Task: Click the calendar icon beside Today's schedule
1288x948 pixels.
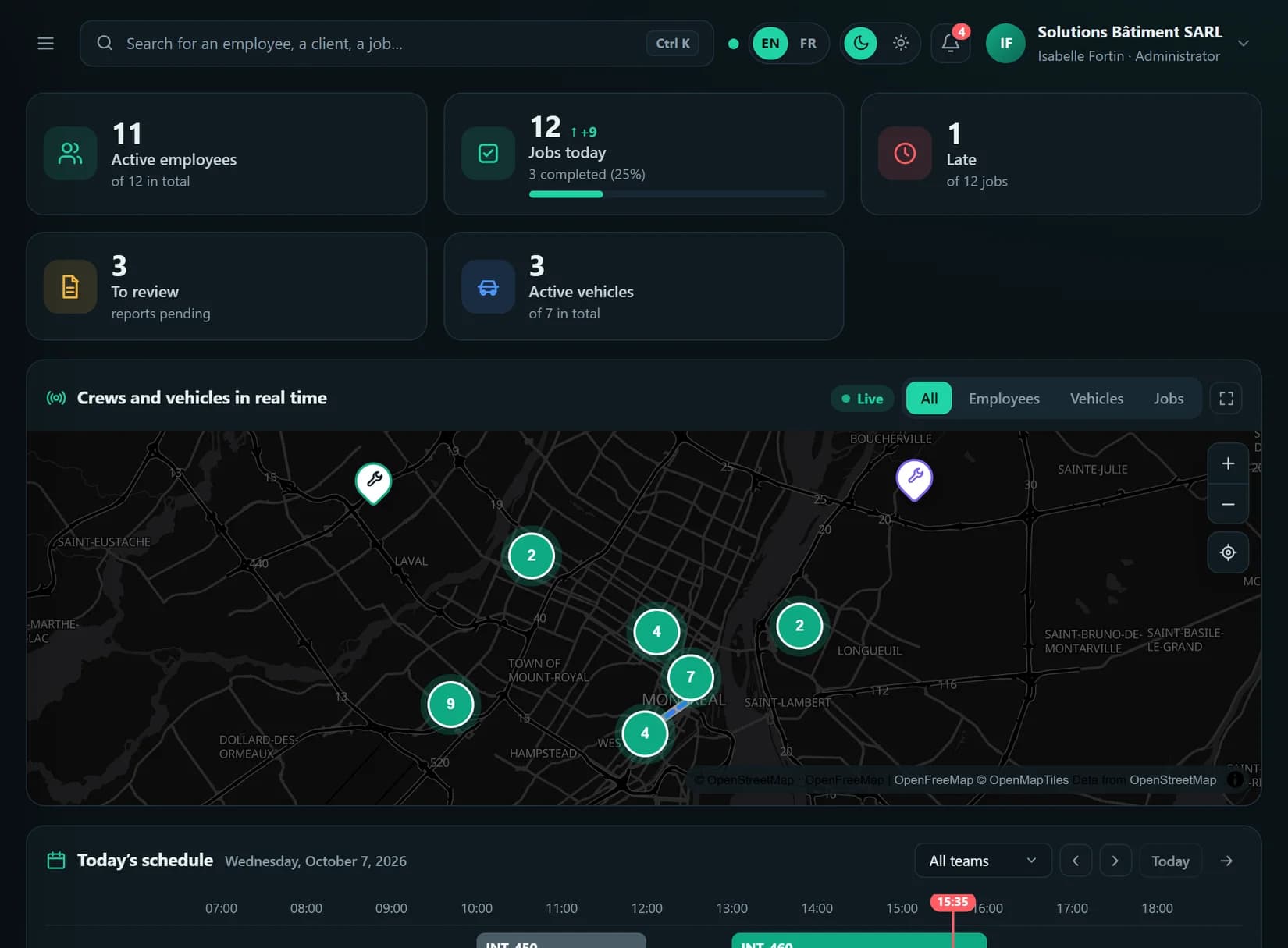Action: tap(56, 861)
